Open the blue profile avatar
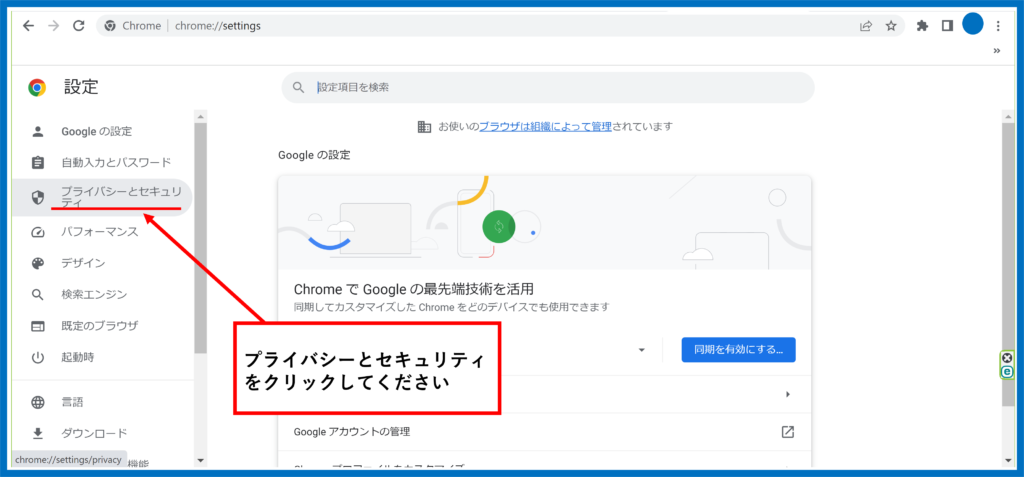The height and width of the screenshot is (477, 1024). [972, 25]
